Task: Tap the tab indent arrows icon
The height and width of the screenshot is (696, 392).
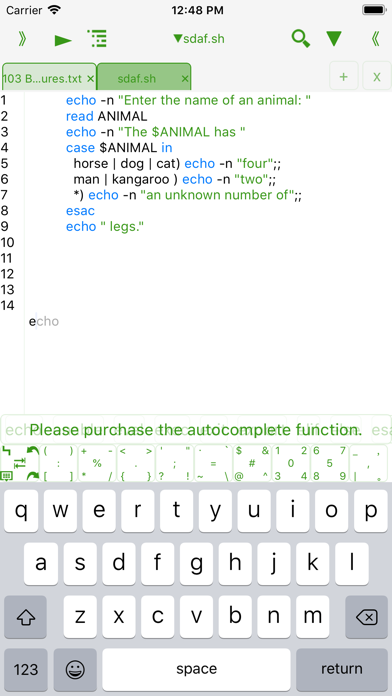Action: tap(20, 463)
